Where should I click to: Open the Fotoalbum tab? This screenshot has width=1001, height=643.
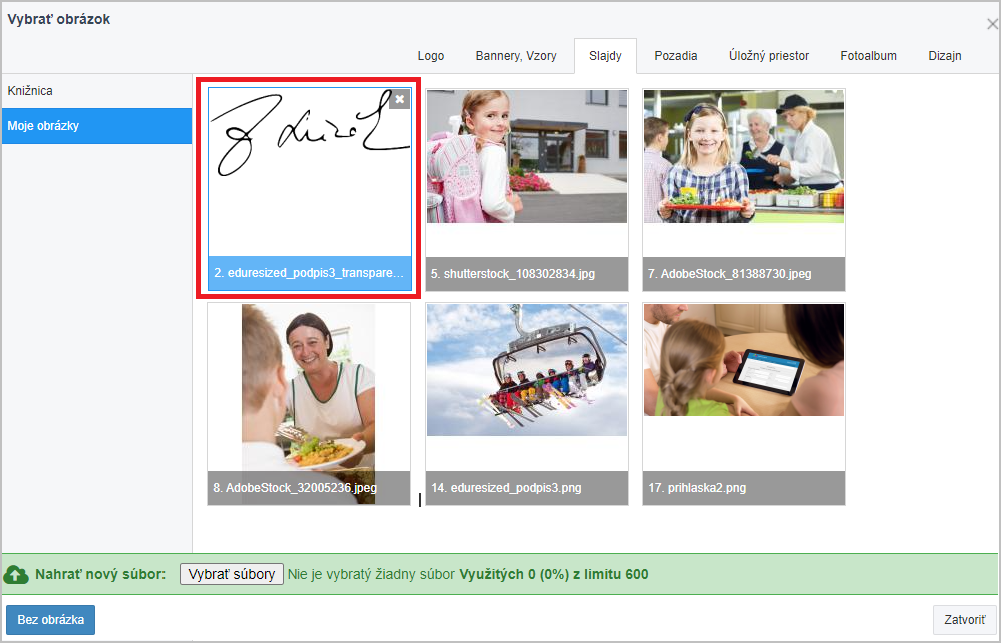click(868, 56)
